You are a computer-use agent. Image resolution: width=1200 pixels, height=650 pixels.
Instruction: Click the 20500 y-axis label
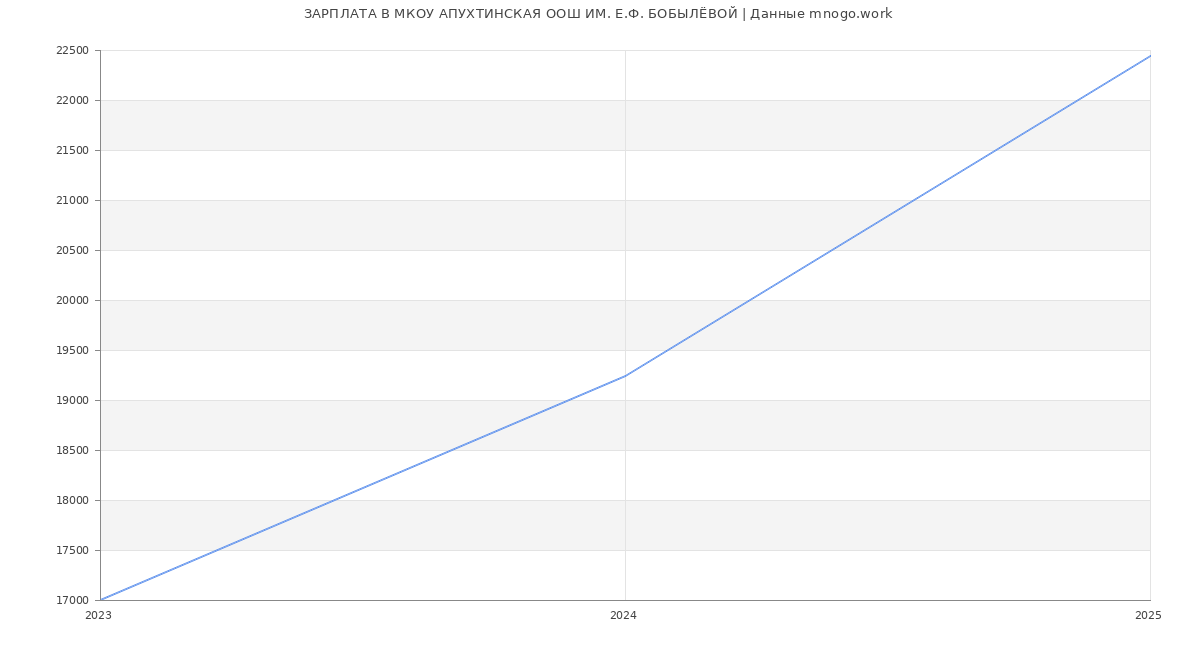(x=73, y=251)
